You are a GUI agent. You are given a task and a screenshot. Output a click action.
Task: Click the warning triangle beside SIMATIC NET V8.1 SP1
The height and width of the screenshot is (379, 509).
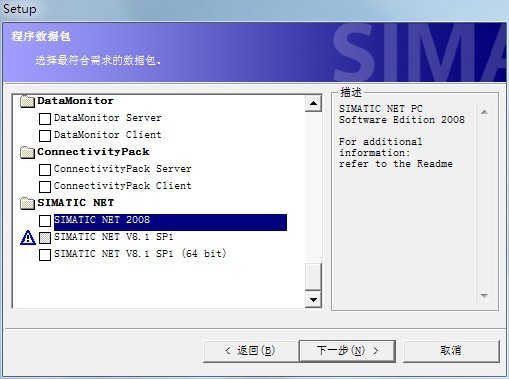point(28,238)
